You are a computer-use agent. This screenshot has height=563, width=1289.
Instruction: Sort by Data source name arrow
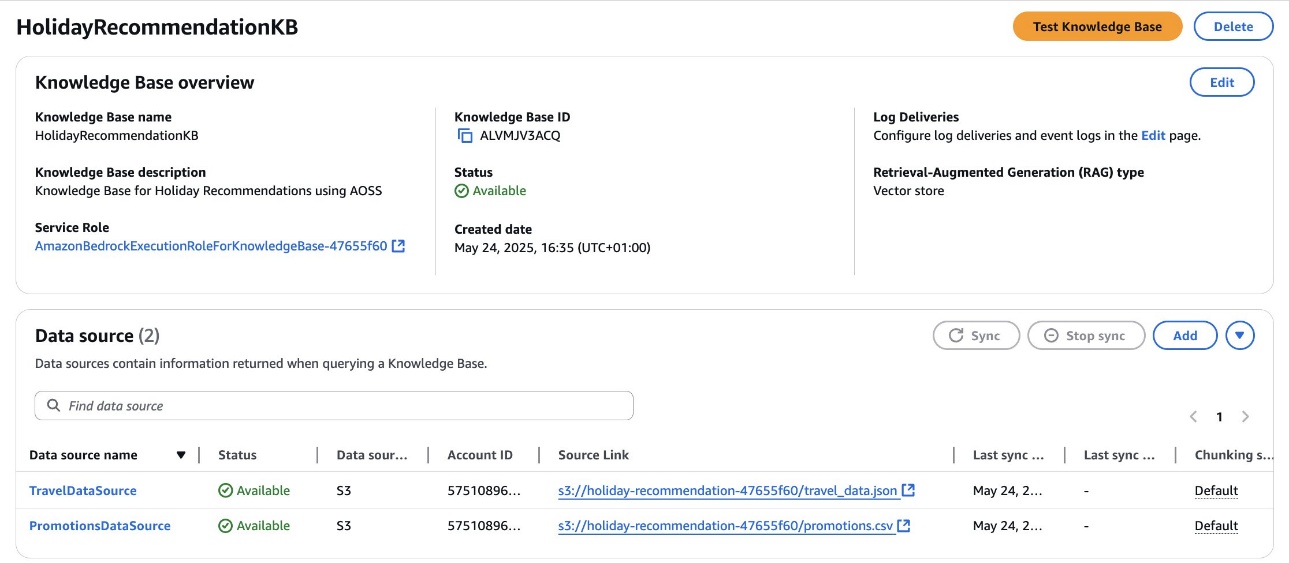(181, 455)
